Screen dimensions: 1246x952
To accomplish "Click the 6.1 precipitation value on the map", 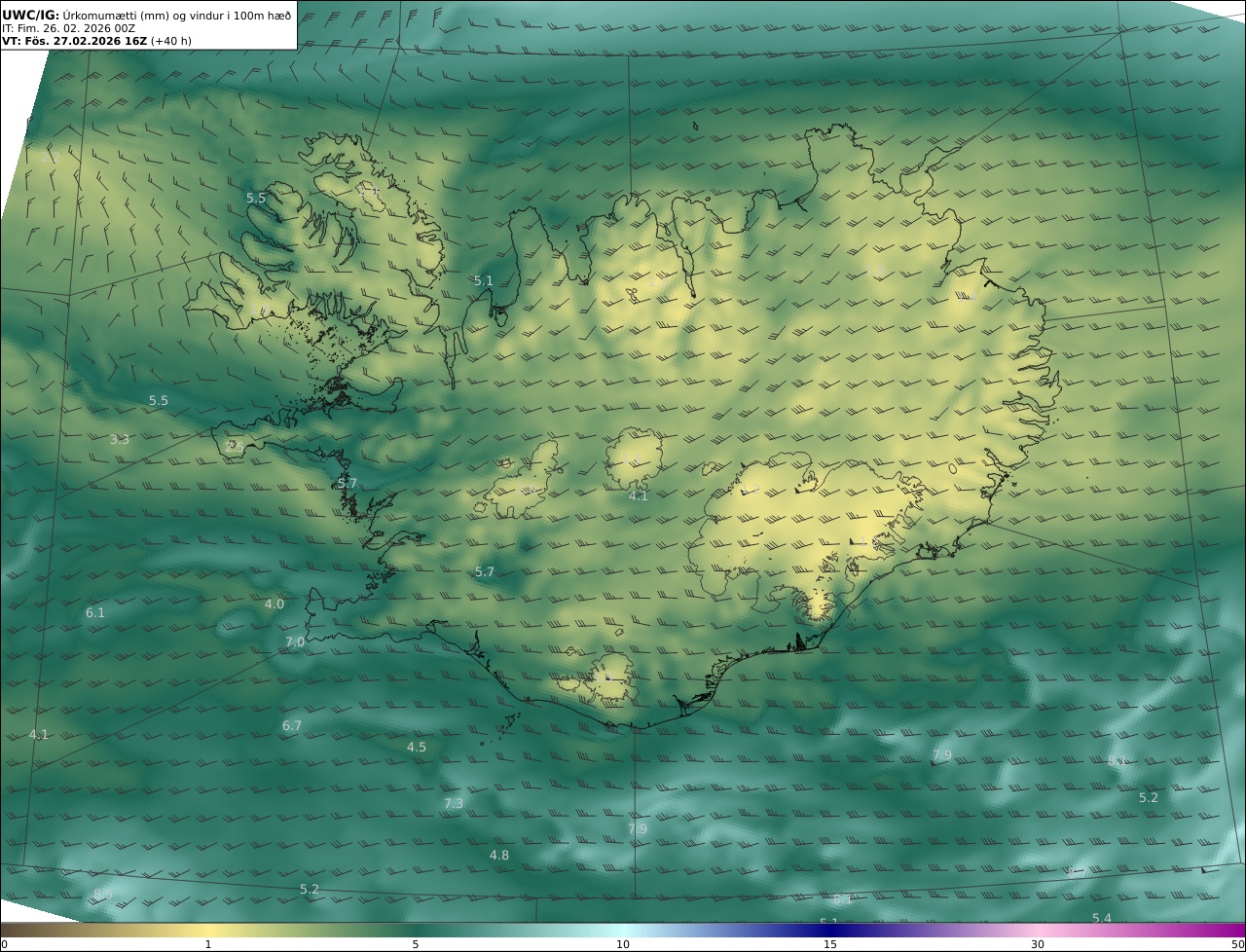I will [94, 613].
